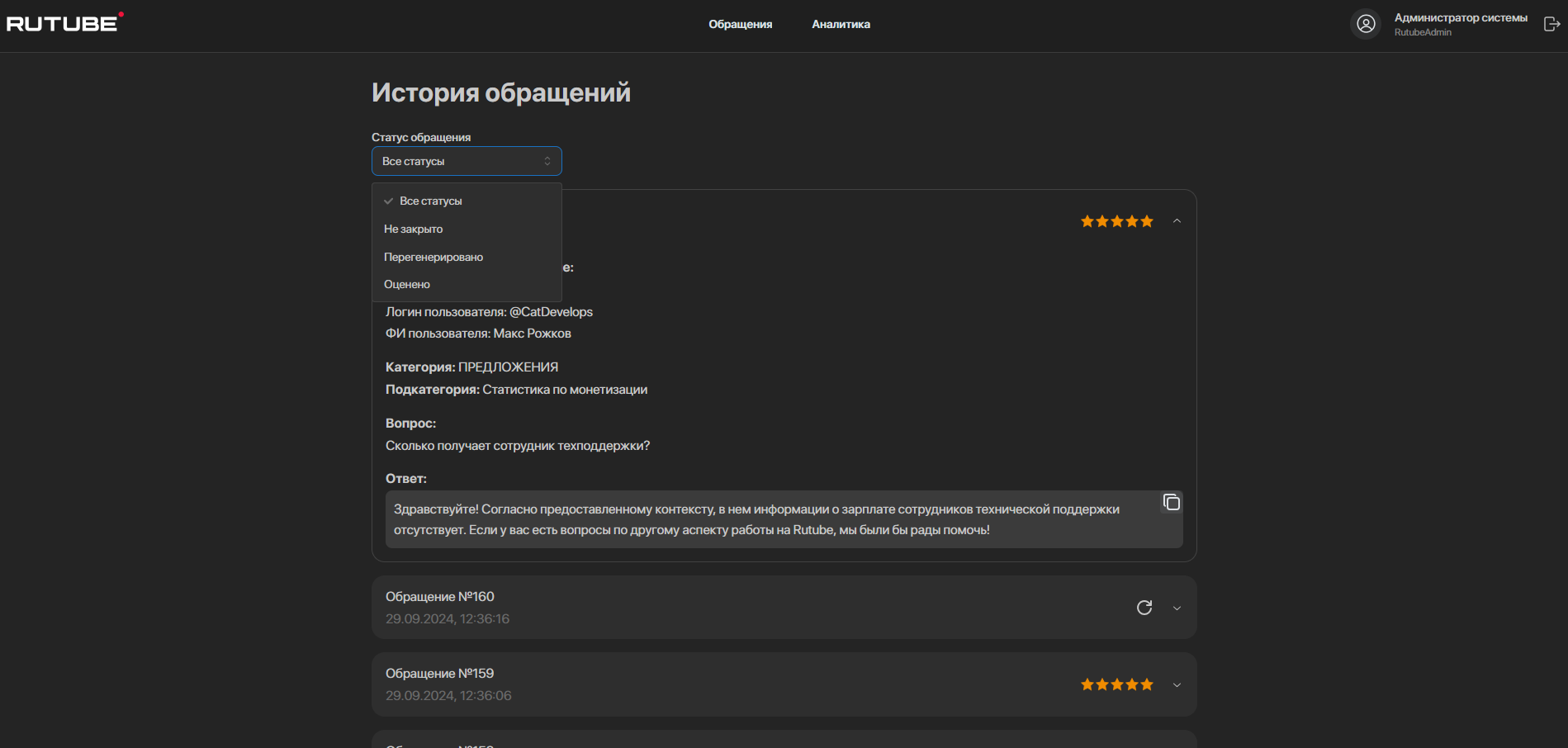This screenshot has height=748, width=1568.
Task: Open the Аналитика navigation tab
Action: [841, 25]
